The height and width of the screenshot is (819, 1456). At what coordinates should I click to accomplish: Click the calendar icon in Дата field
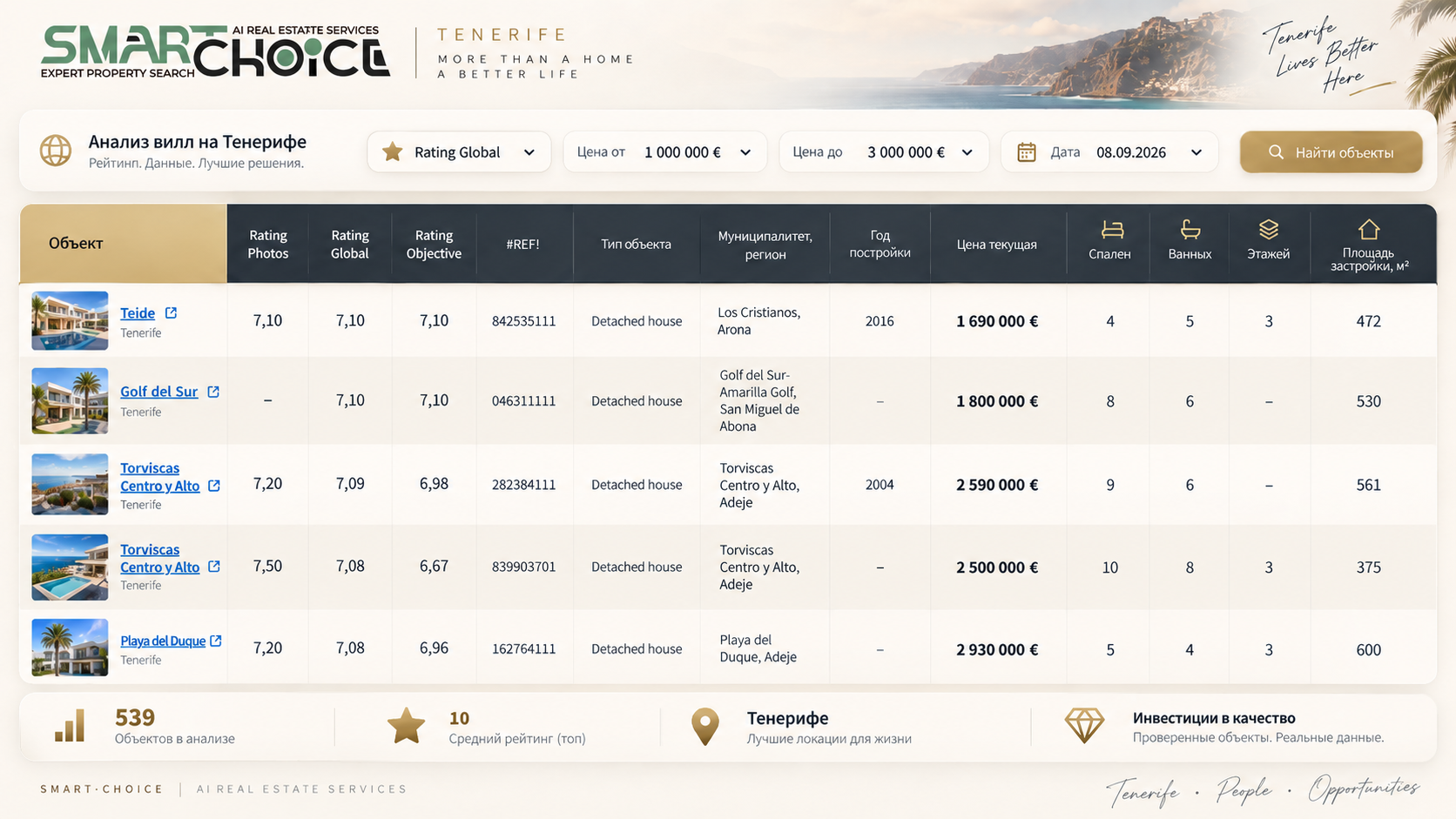[x=1027, y=152]
